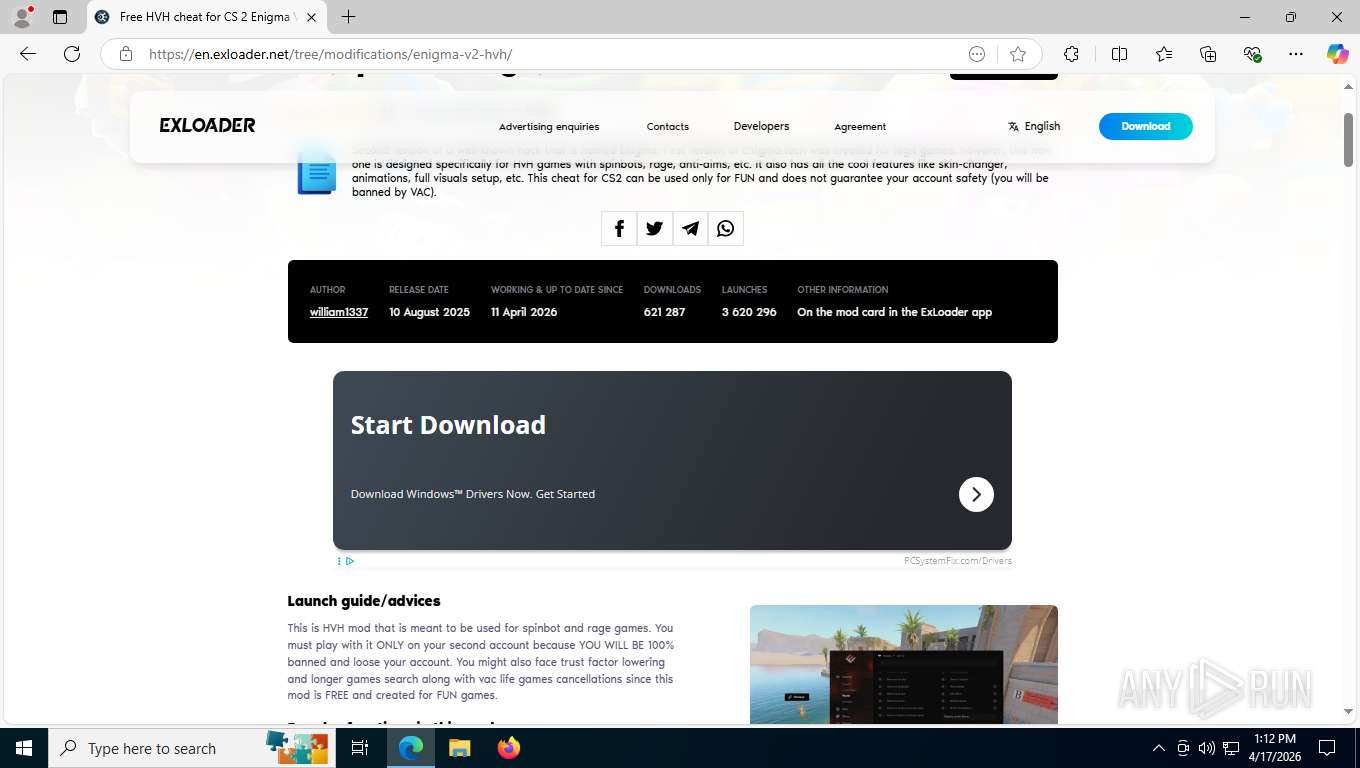Open Settings and more ellipsis menu
Viewport: 1360px width, 768px height.
pyautogui.click(x=1296, y=54)
